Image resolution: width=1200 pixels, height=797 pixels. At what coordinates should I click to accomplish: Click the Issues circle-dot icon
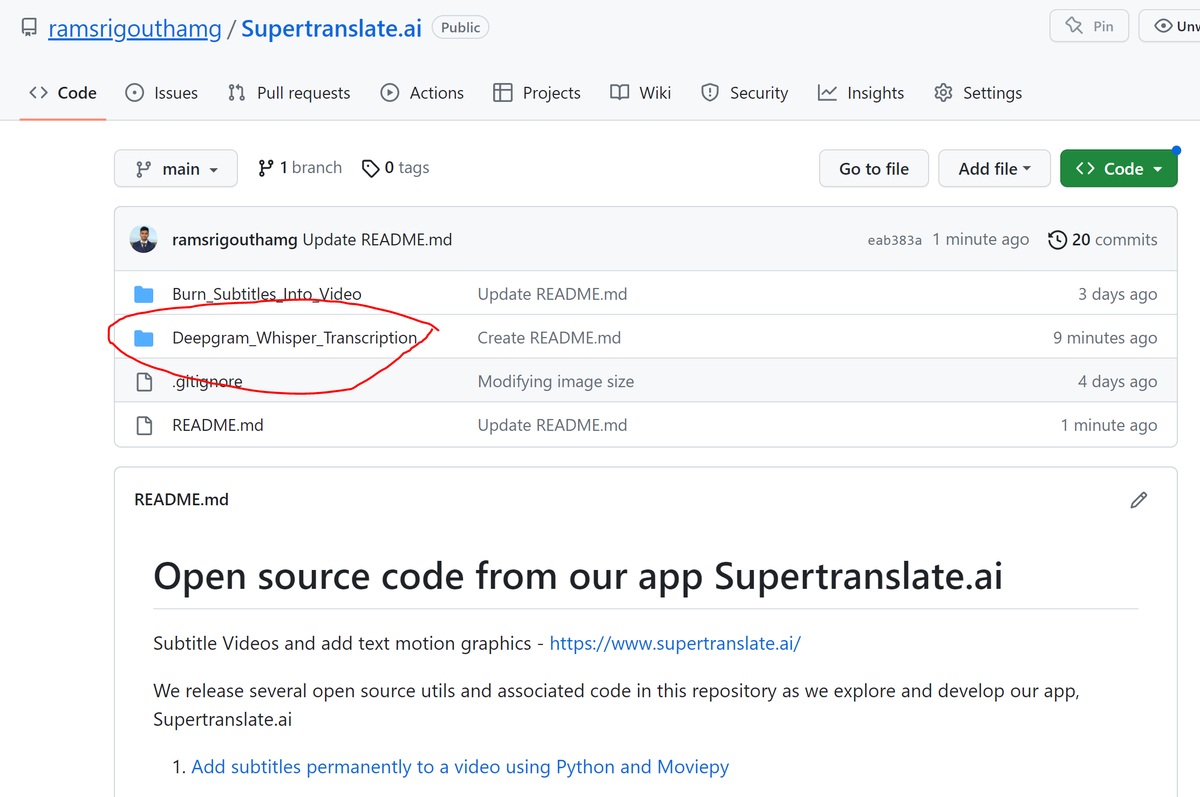pos(134,93)
